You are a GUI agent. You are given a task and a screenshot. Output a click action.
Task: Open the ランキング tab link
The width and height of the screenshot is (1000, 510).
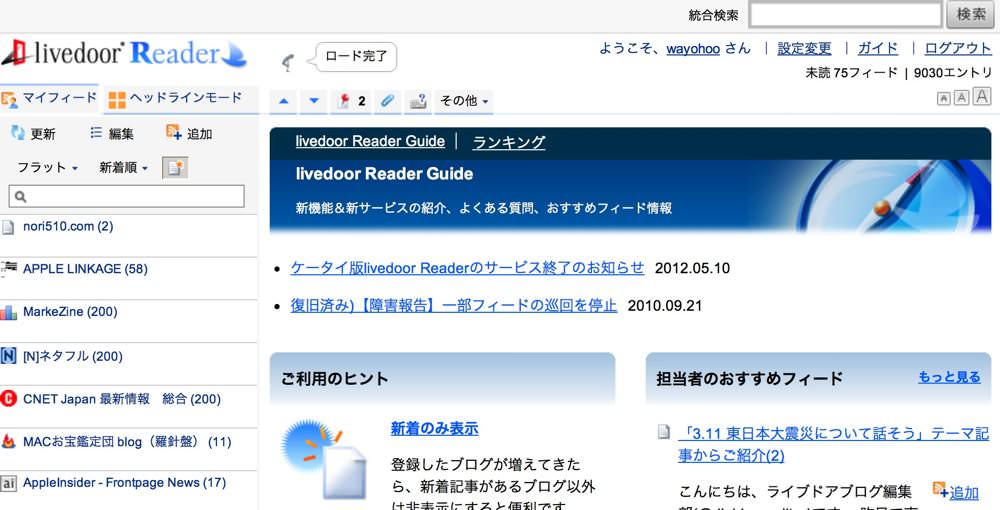508,142
